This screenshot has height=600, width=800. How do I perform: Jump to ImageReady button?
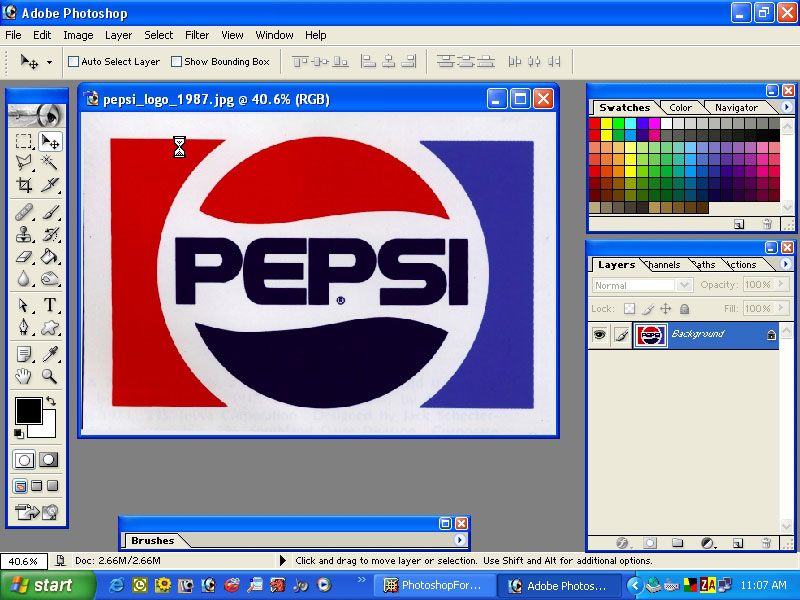[37, 511]
